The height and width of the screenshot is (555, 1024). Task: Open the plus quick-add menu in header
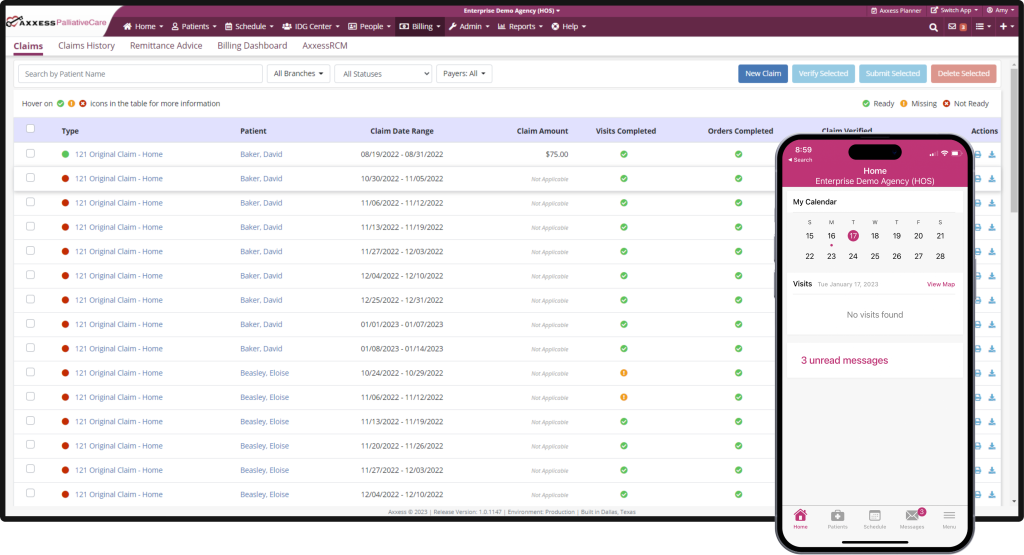(1006, 26)
